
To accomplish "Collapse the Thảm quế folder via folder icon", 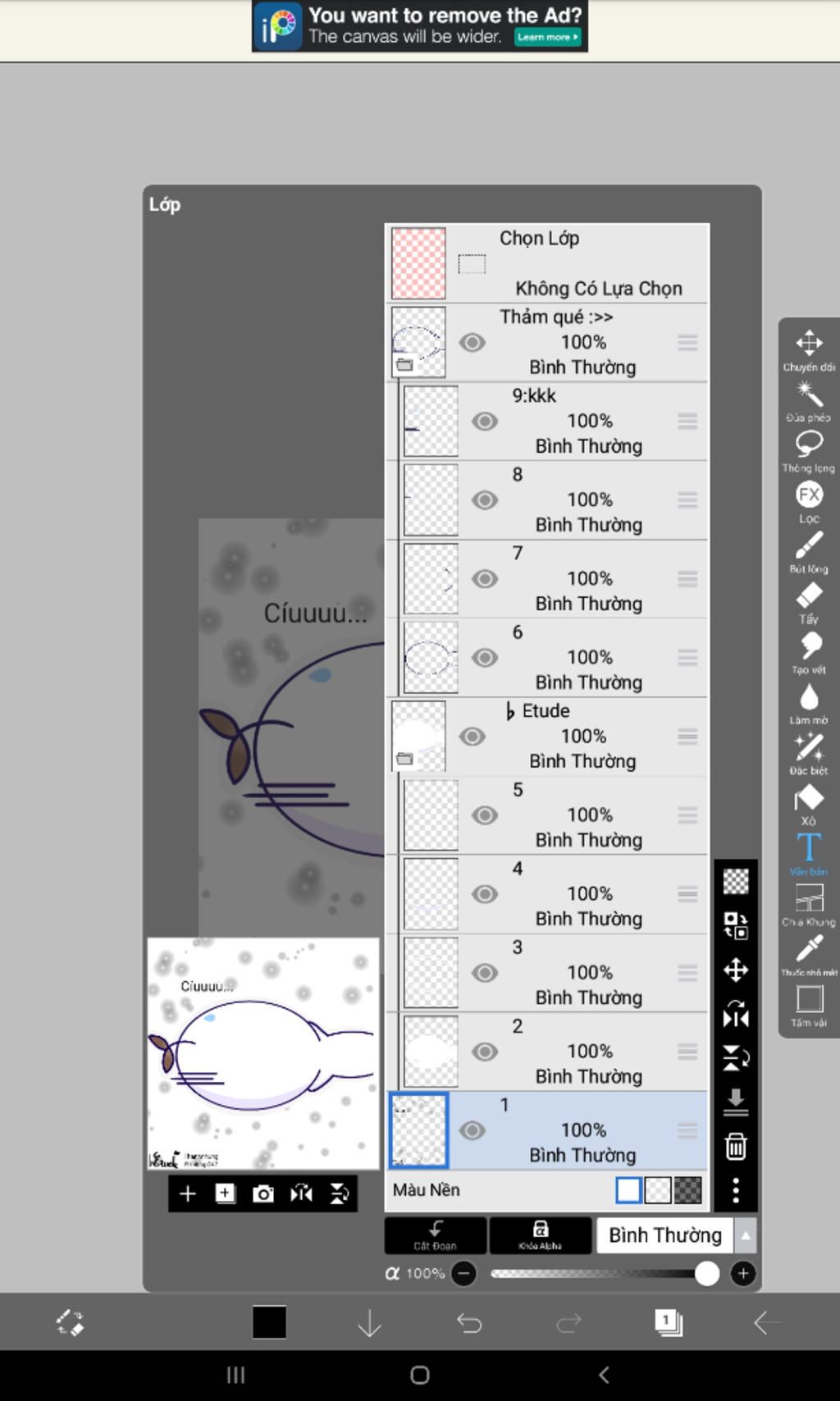I will click(x=404, y=364).
